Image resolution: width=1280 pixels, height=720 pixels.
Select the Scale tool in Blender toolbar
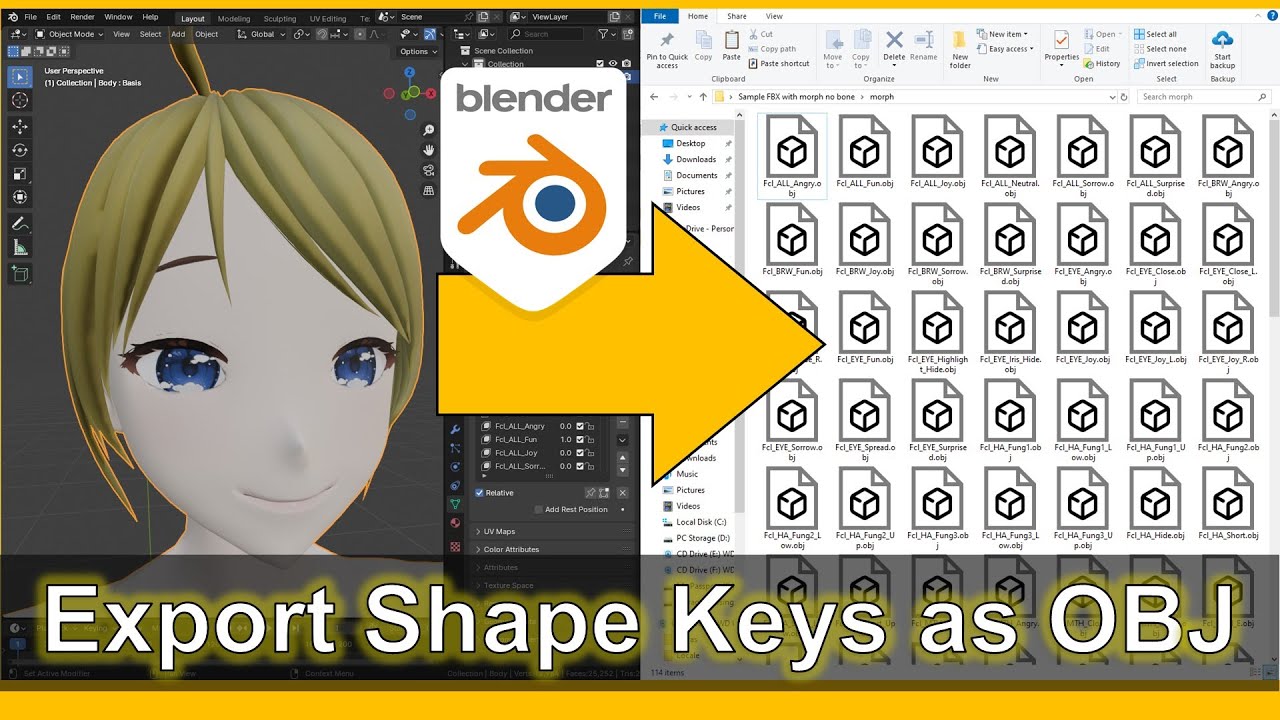pos(20,174)
